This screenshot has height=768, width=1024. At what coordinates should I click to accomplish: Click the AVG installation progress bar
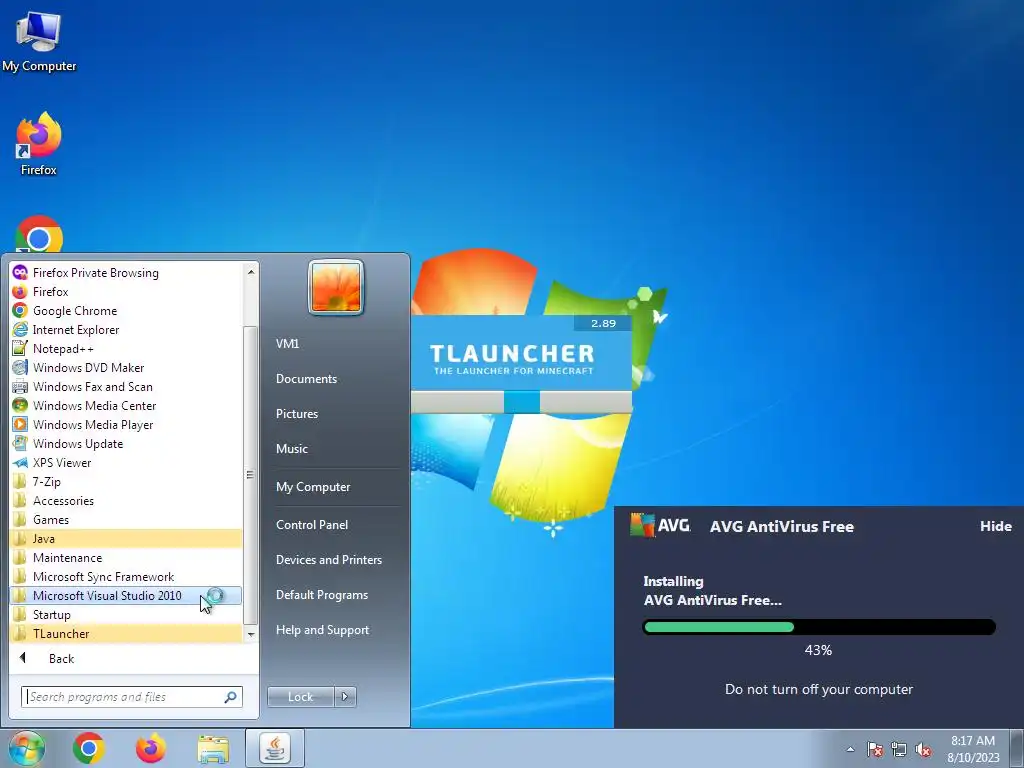tap(819, 627)
